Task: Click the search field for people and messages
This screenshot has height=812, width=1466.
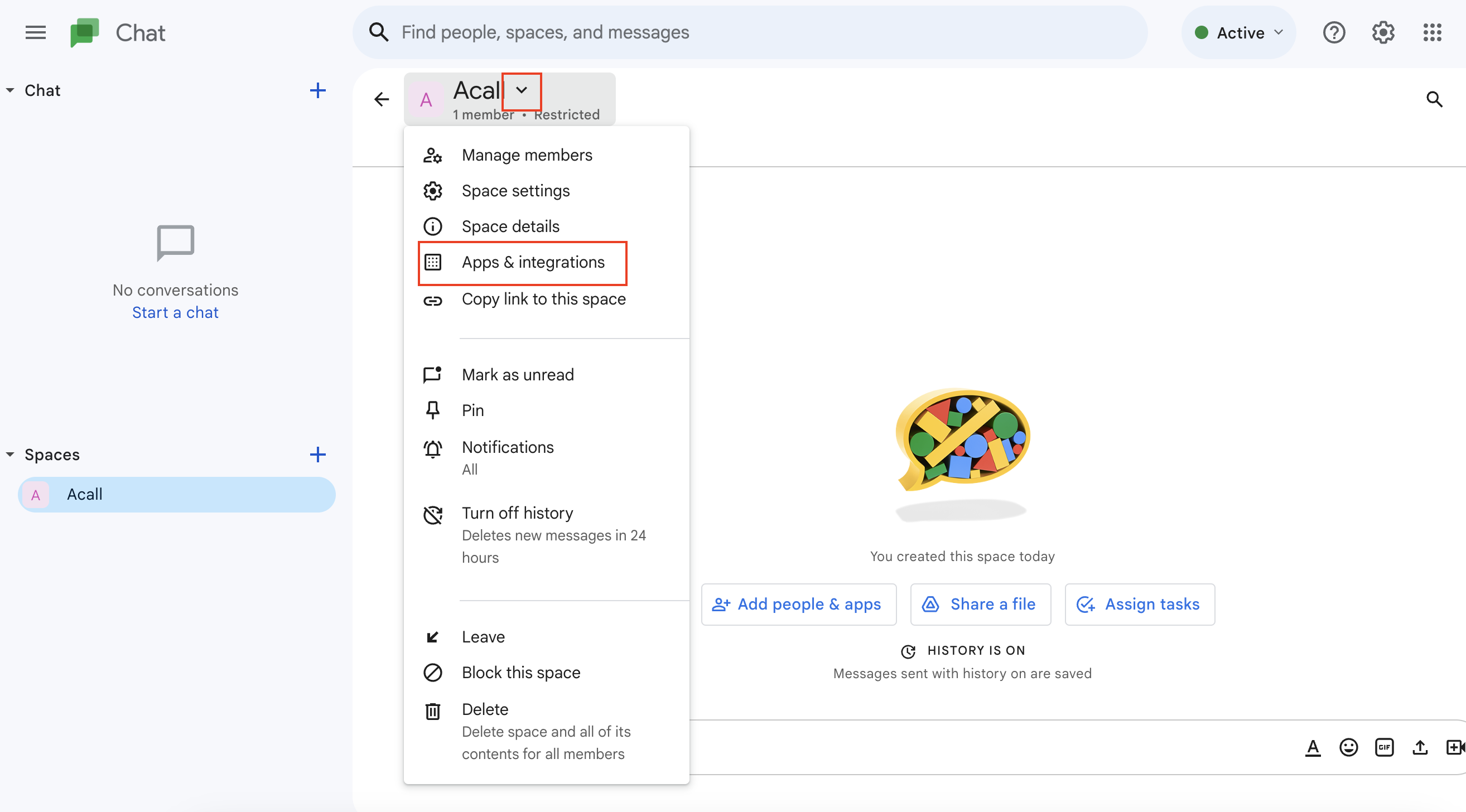Action: (x=740, y=32)
